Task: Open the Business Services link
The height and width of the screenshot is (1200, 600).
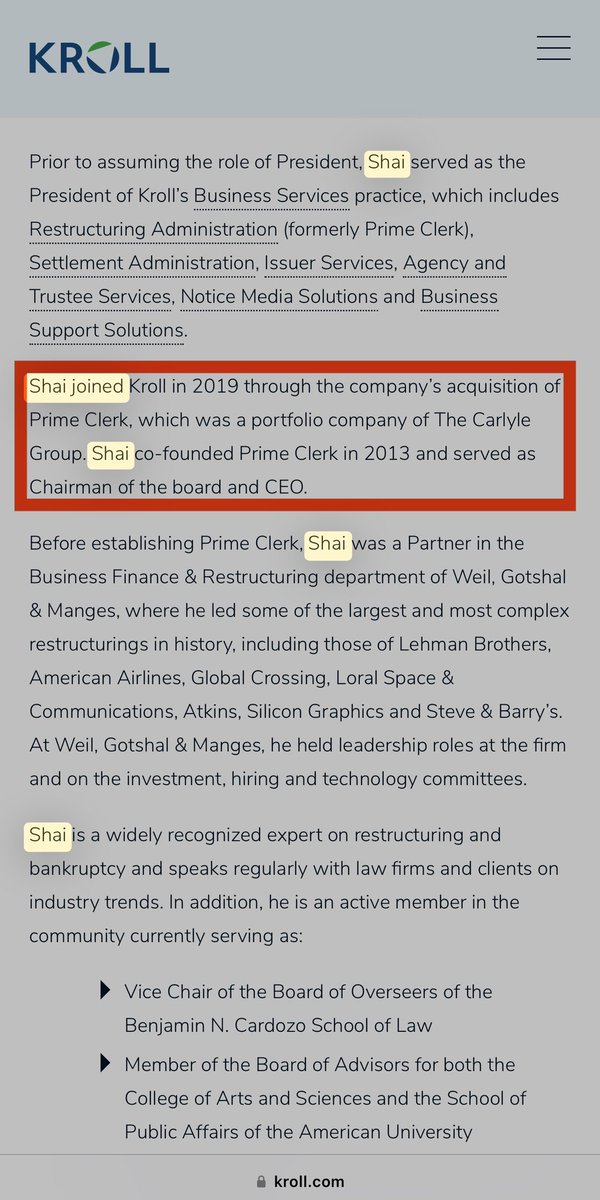Action: [x=271, y=196]
